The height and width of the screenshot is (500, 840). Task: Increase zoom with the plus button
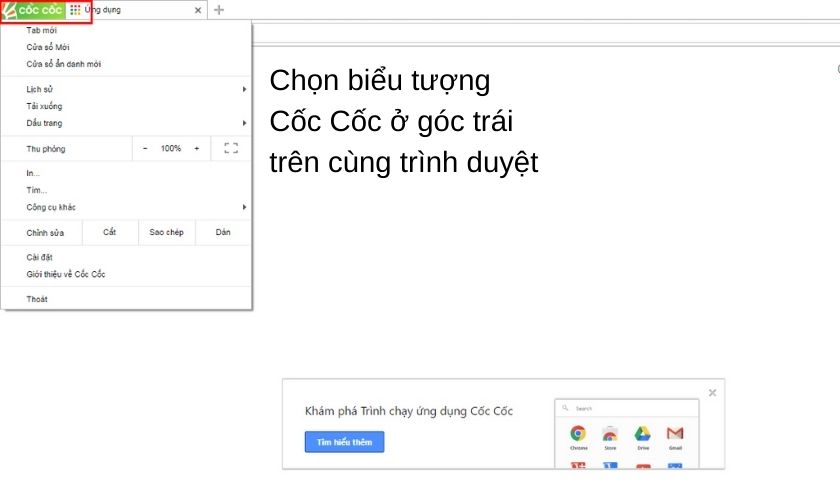tap(197, 148)
